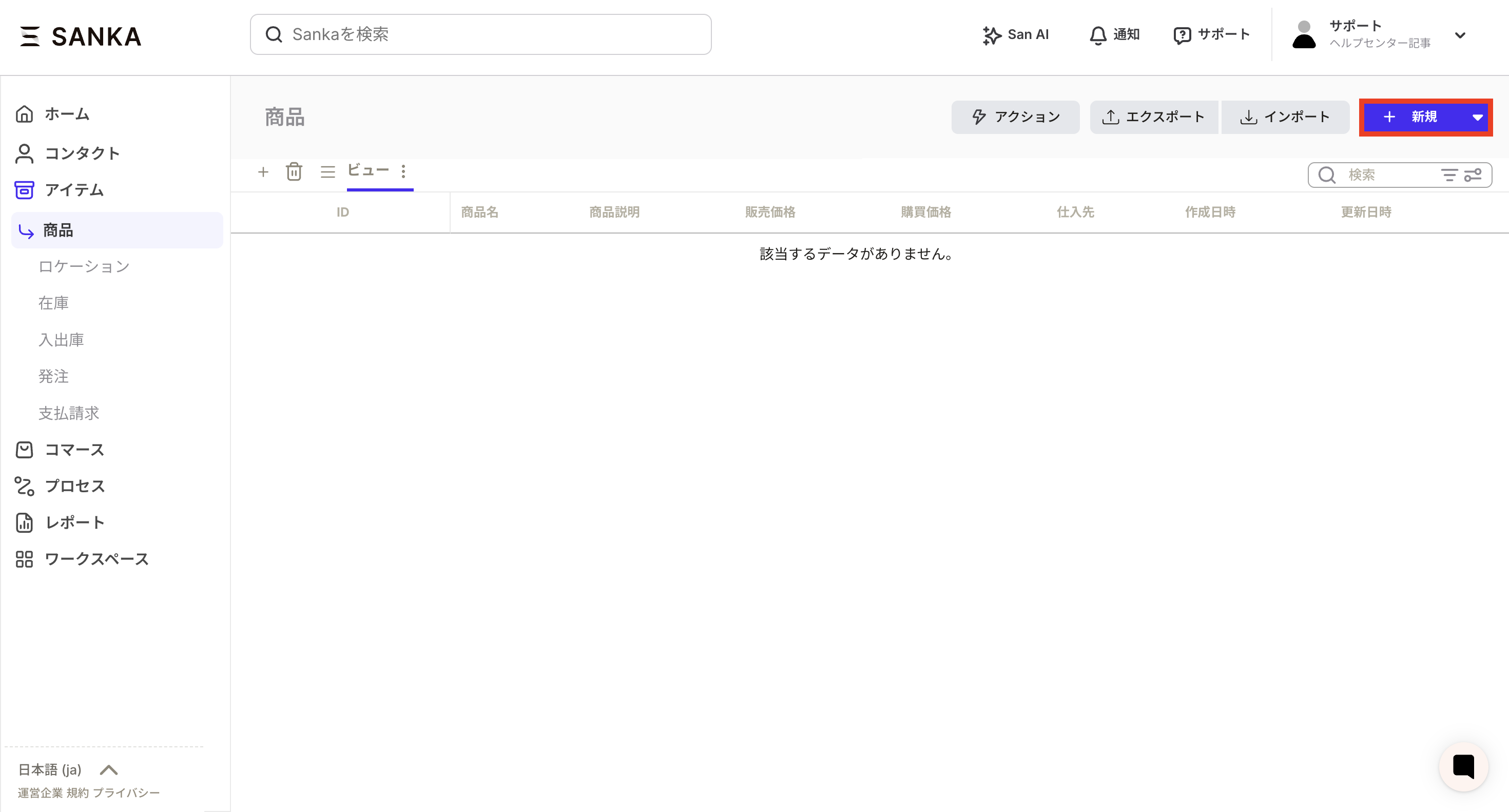Image resolution: width=1509 pixels, height=812 pixels.
Task: Go to 在庫 in sidebar menu
Action: point(53,303)
